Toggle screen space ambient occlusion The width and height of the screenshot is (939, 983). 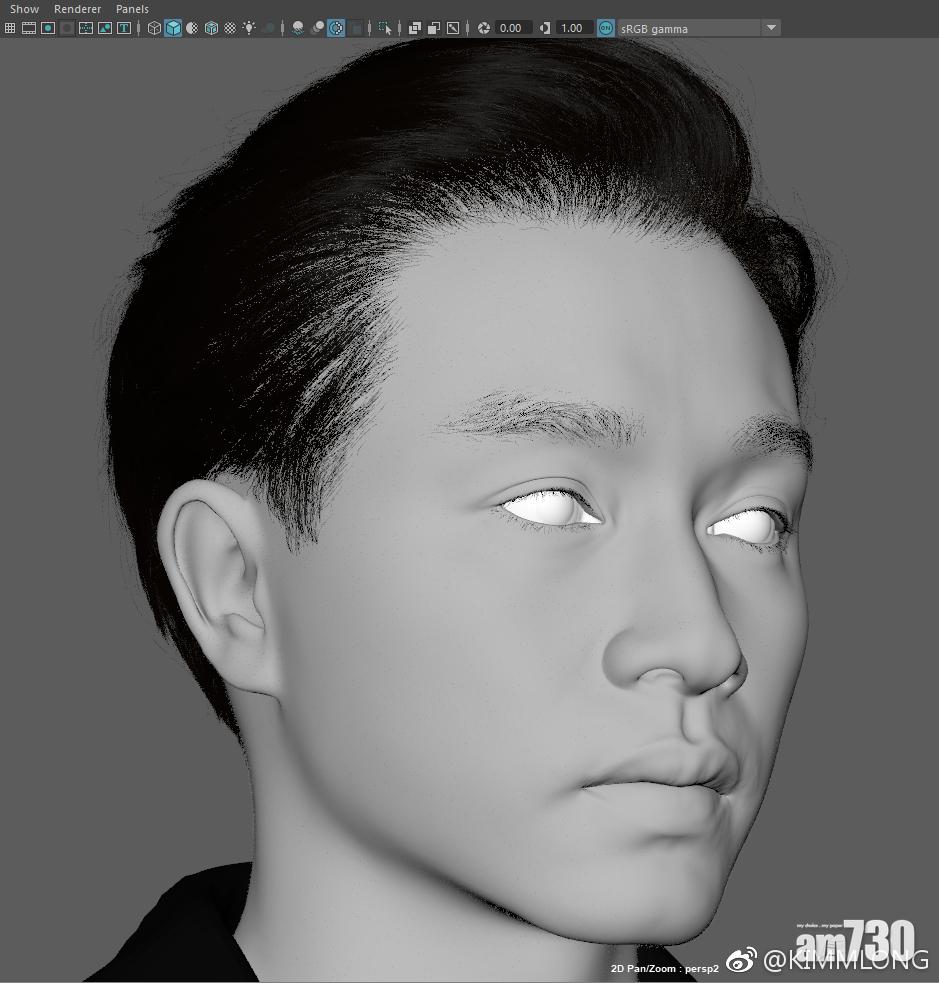click(298, 28)
